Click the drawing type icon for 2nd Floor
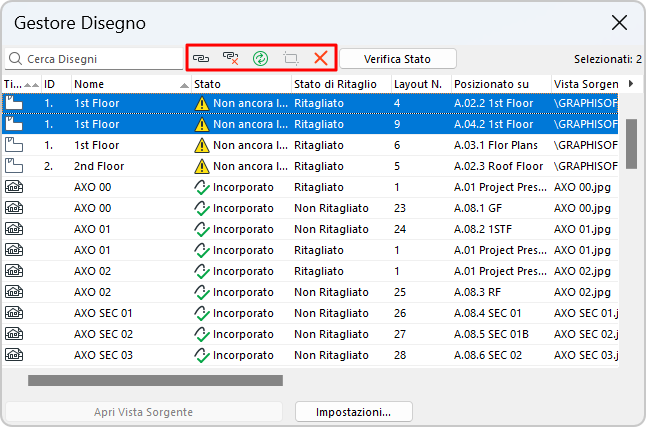This screenshot has width=646, height=427. [14, 166]
